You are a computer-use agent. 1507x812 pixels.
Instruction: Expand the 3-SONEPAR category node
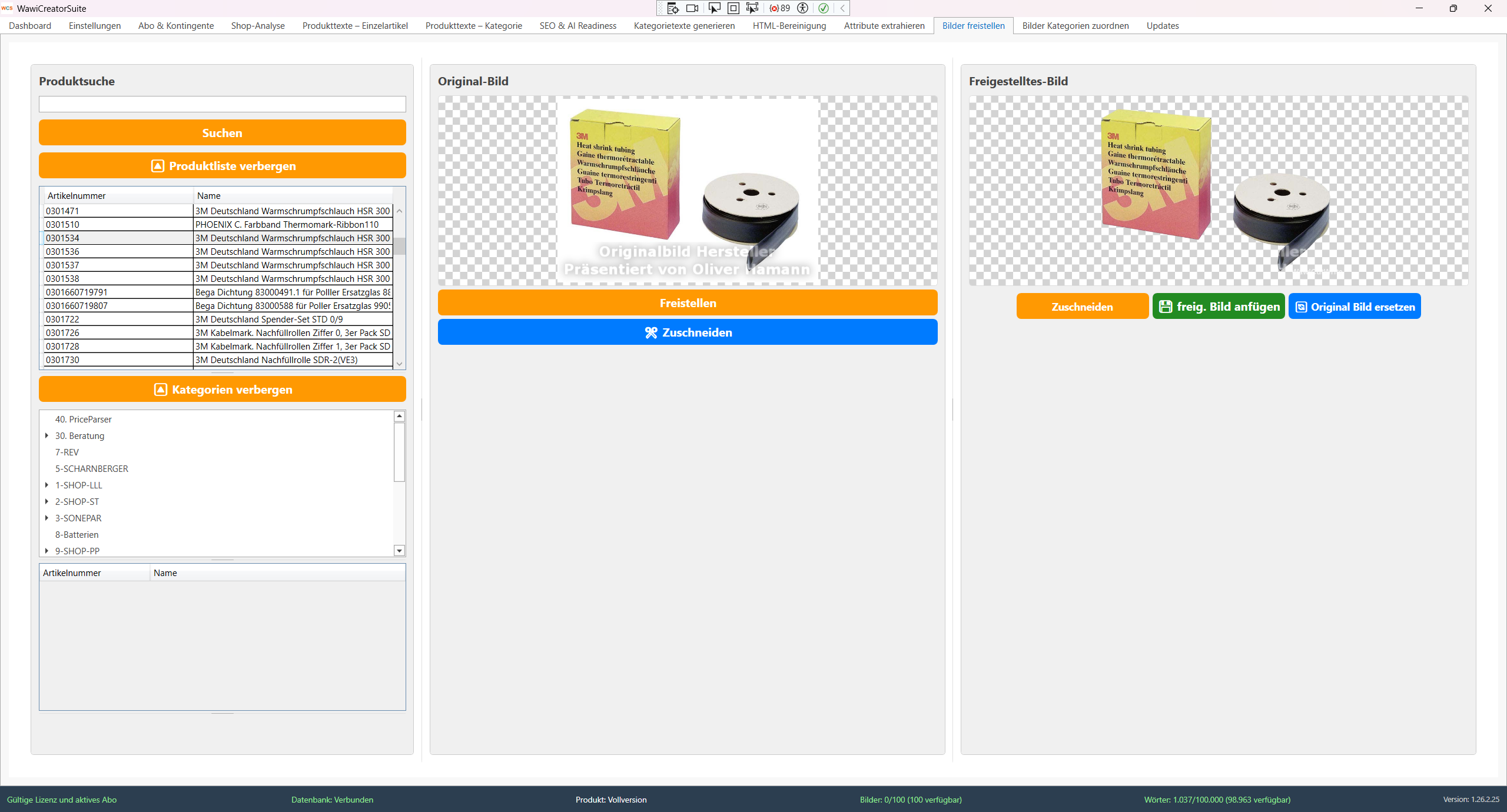(x=47, y=518)
